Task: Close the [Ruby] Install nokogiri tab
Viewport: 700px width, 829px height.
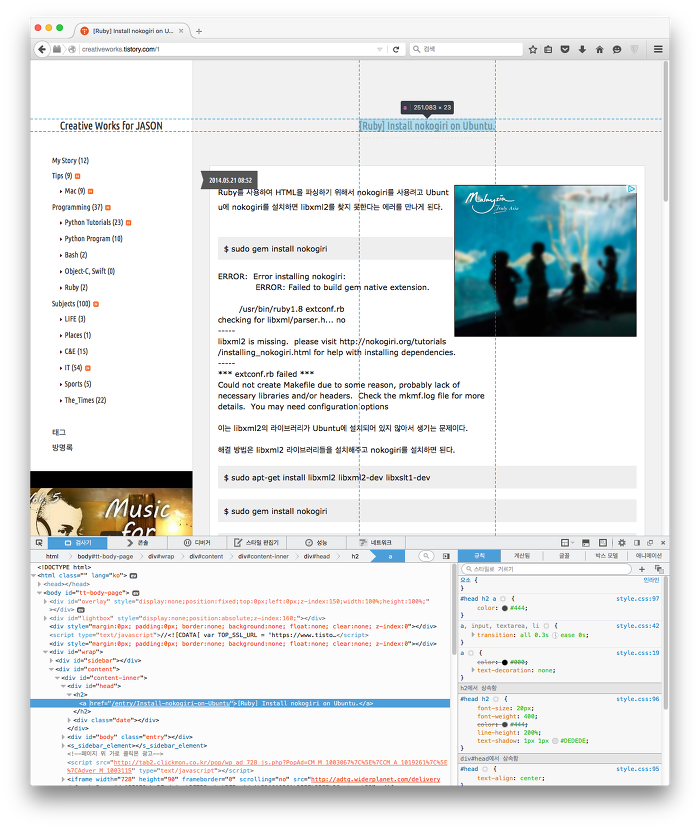Action: pyautogui.click(x=181, y=31)
